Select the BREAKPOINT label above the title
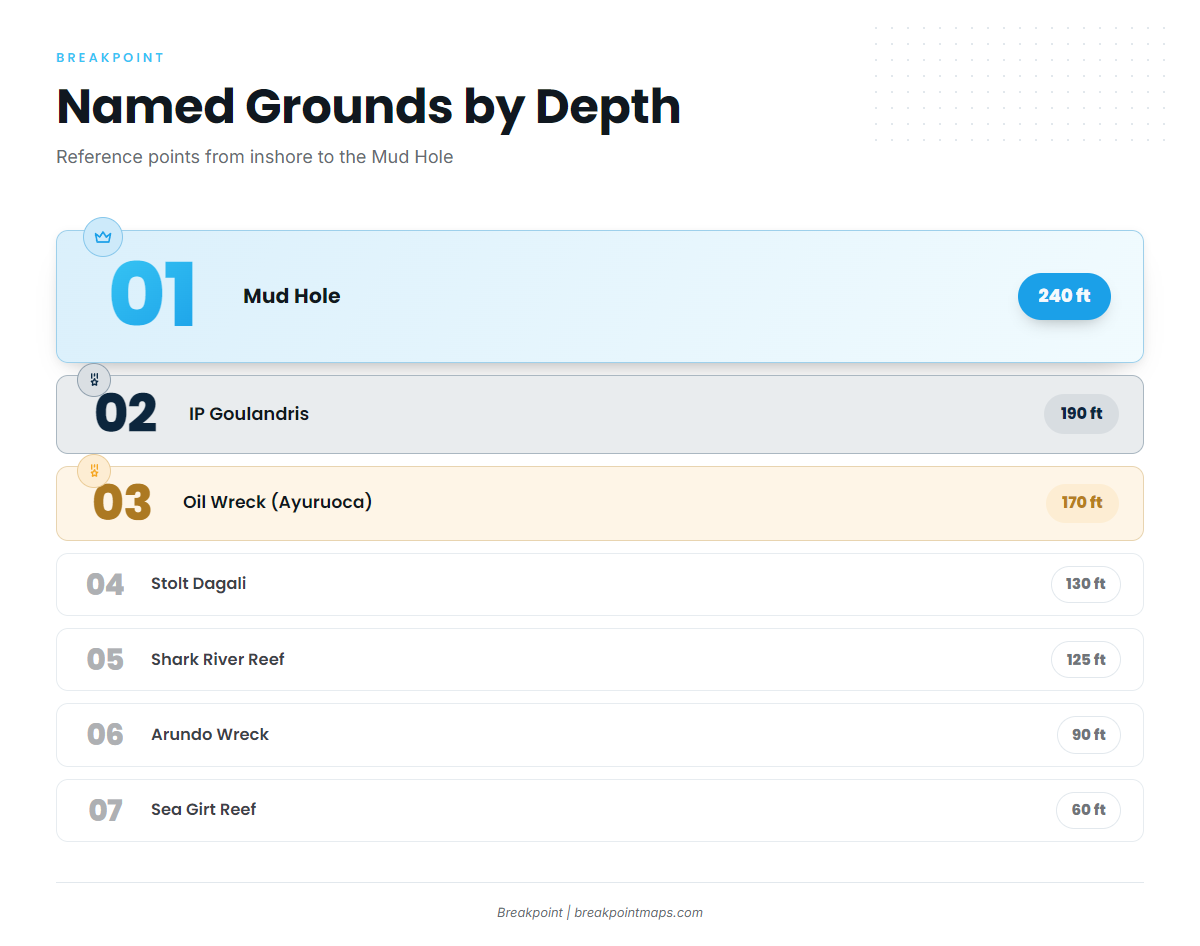This screenshot has width=1200, height=946. click(110, 58)
